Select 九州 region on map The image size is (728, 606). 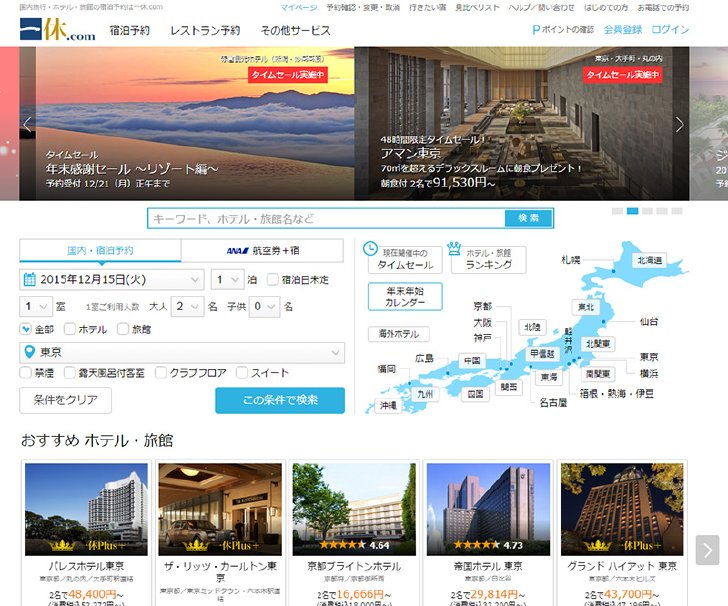425,394
